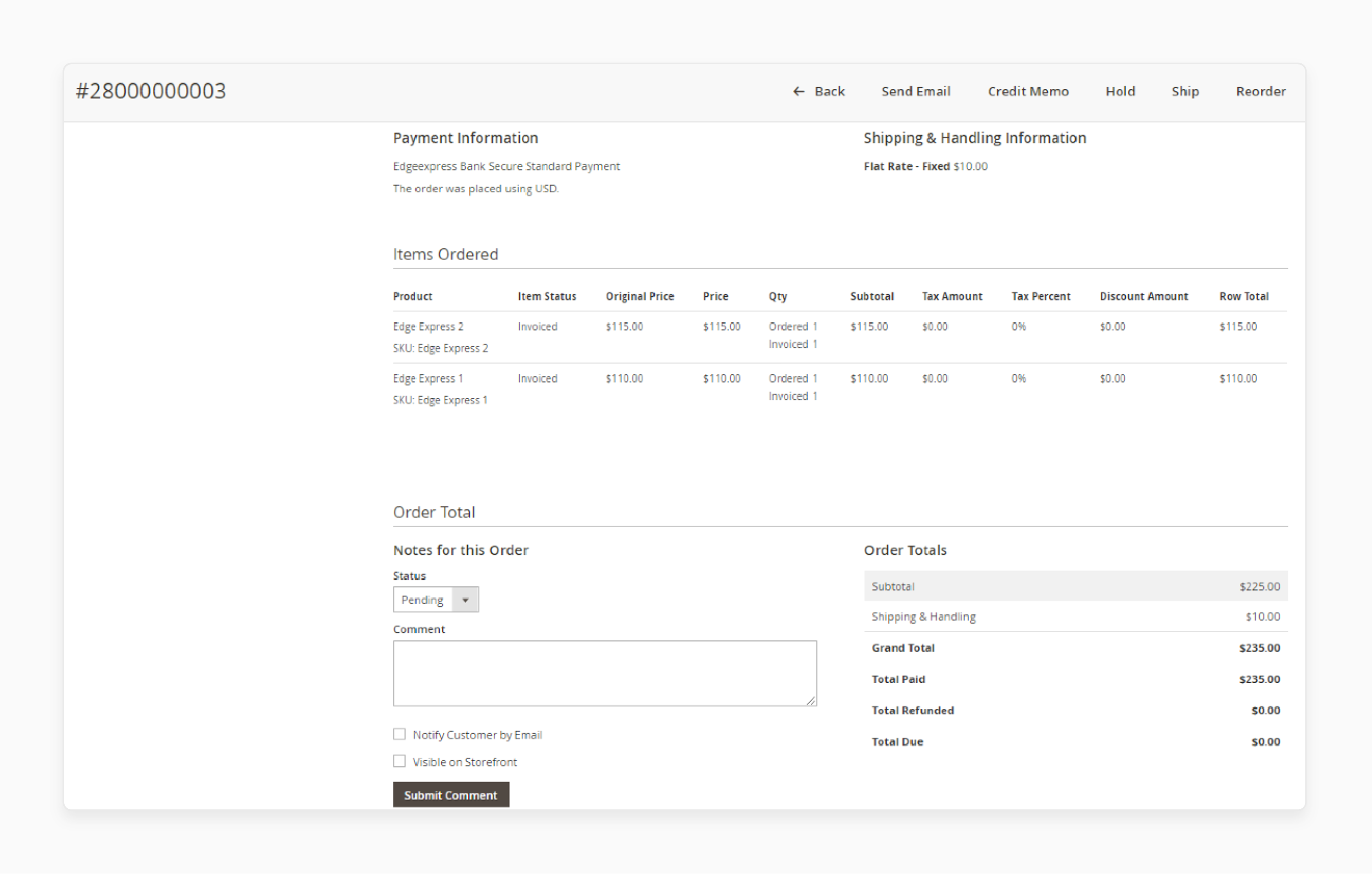
Task: Click the $110.00 row total value
Action: 1238,379
